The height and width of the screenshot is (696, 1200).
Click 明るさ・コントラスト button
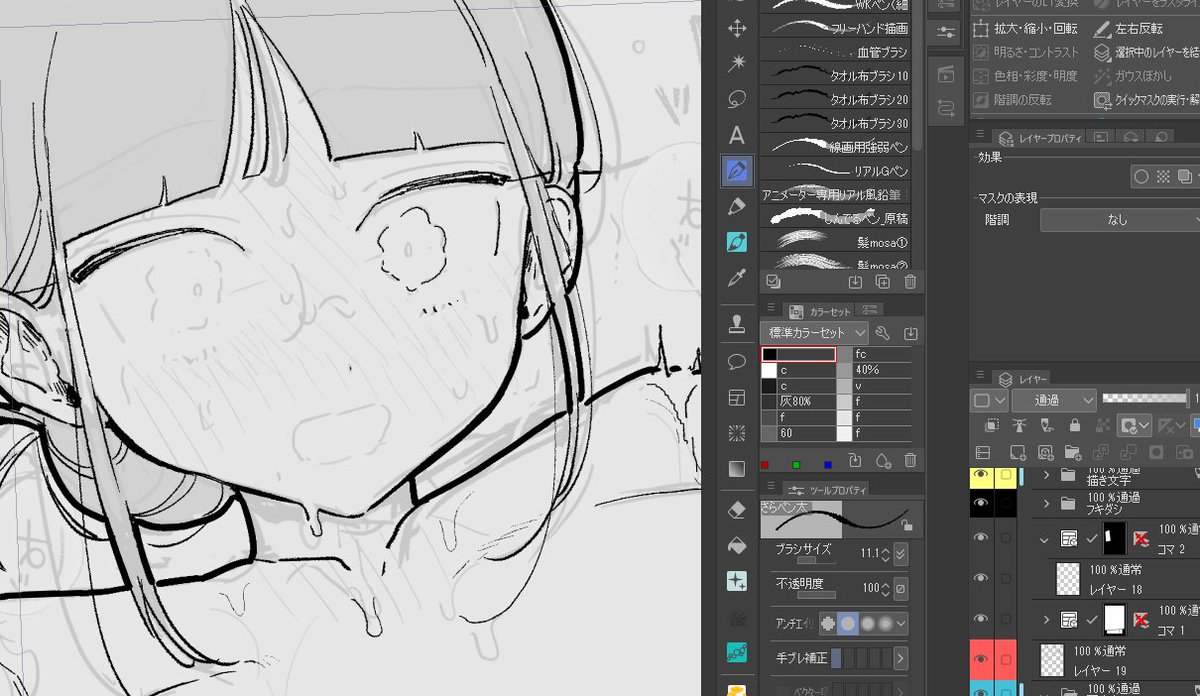pyautogui.click(x=1027, y=53)
